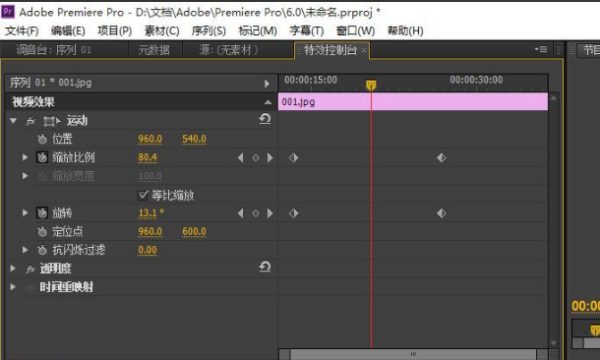Collapse the 运动 effect group

pyautogui.click(x=13, y=121)
